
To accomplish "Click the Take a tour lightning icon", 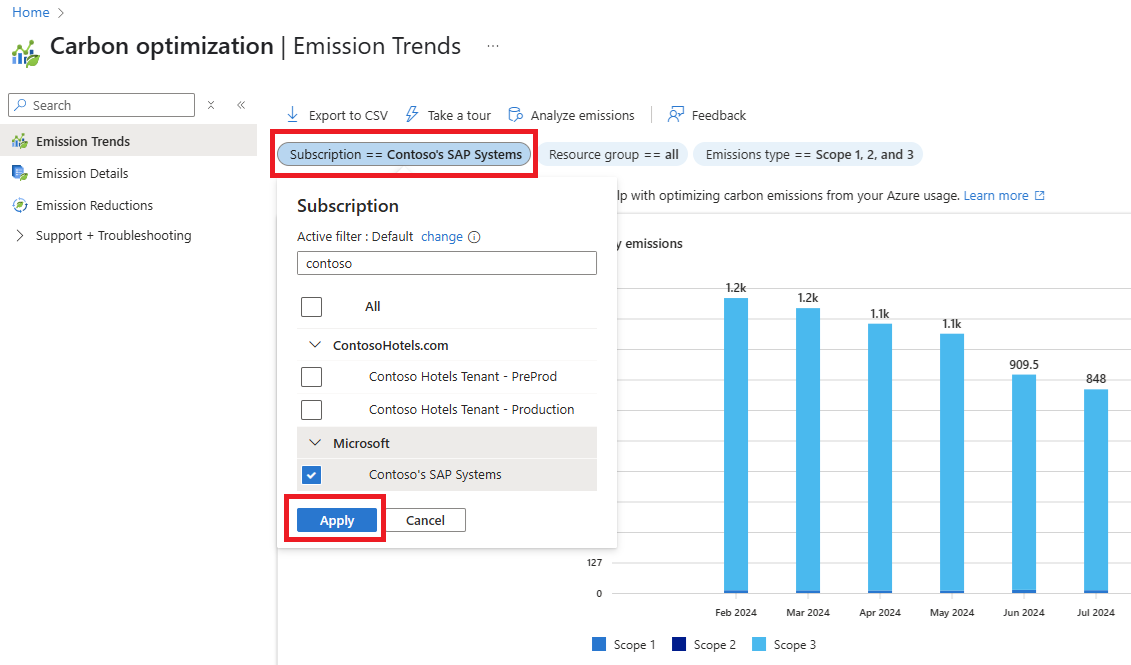I will 412,115.
